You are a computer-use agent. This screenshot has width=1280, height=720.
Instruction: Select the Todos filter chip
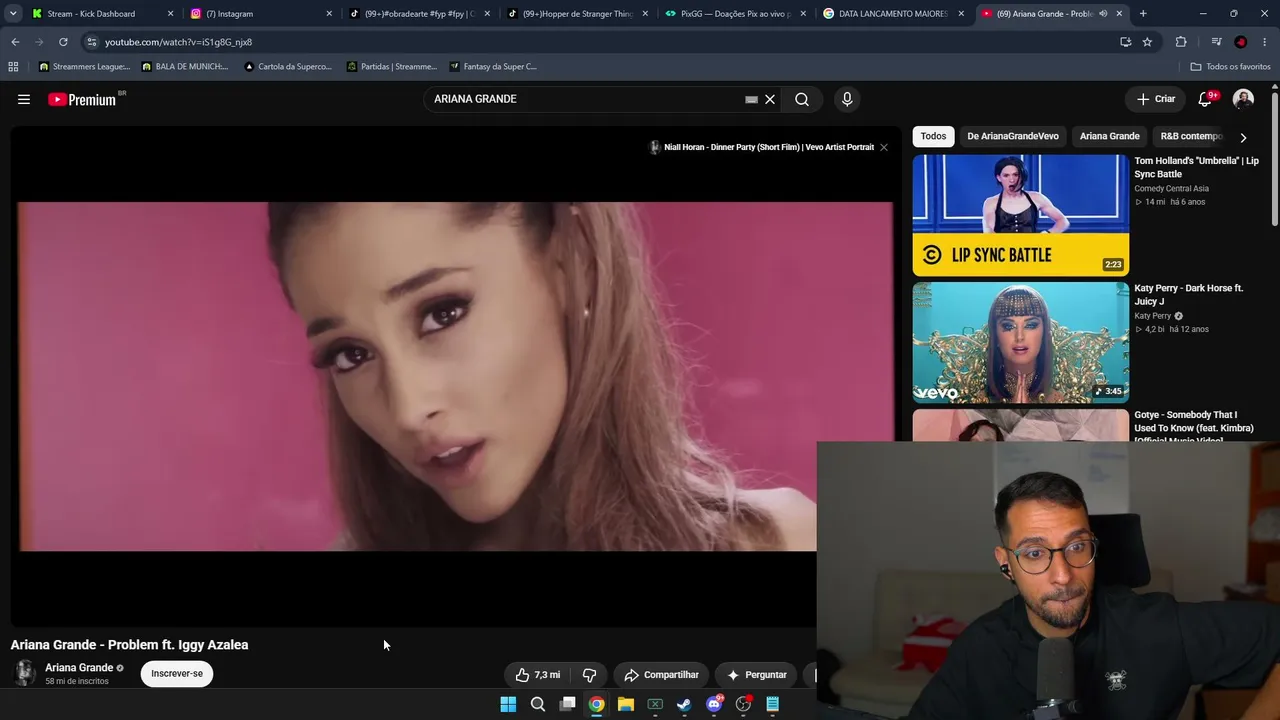pos(933,136)
